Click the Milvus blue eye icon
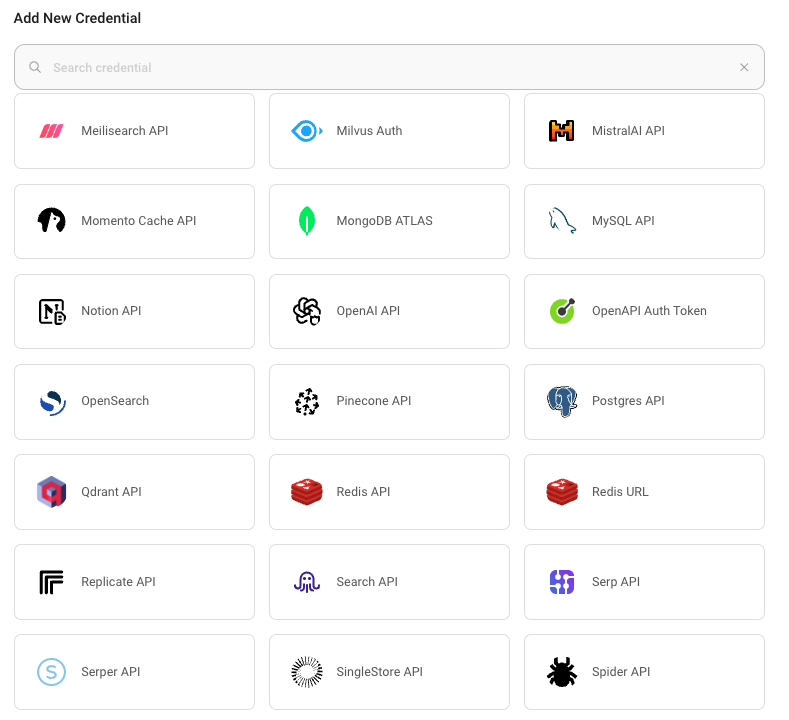789x720 pixels. (306, 131)
